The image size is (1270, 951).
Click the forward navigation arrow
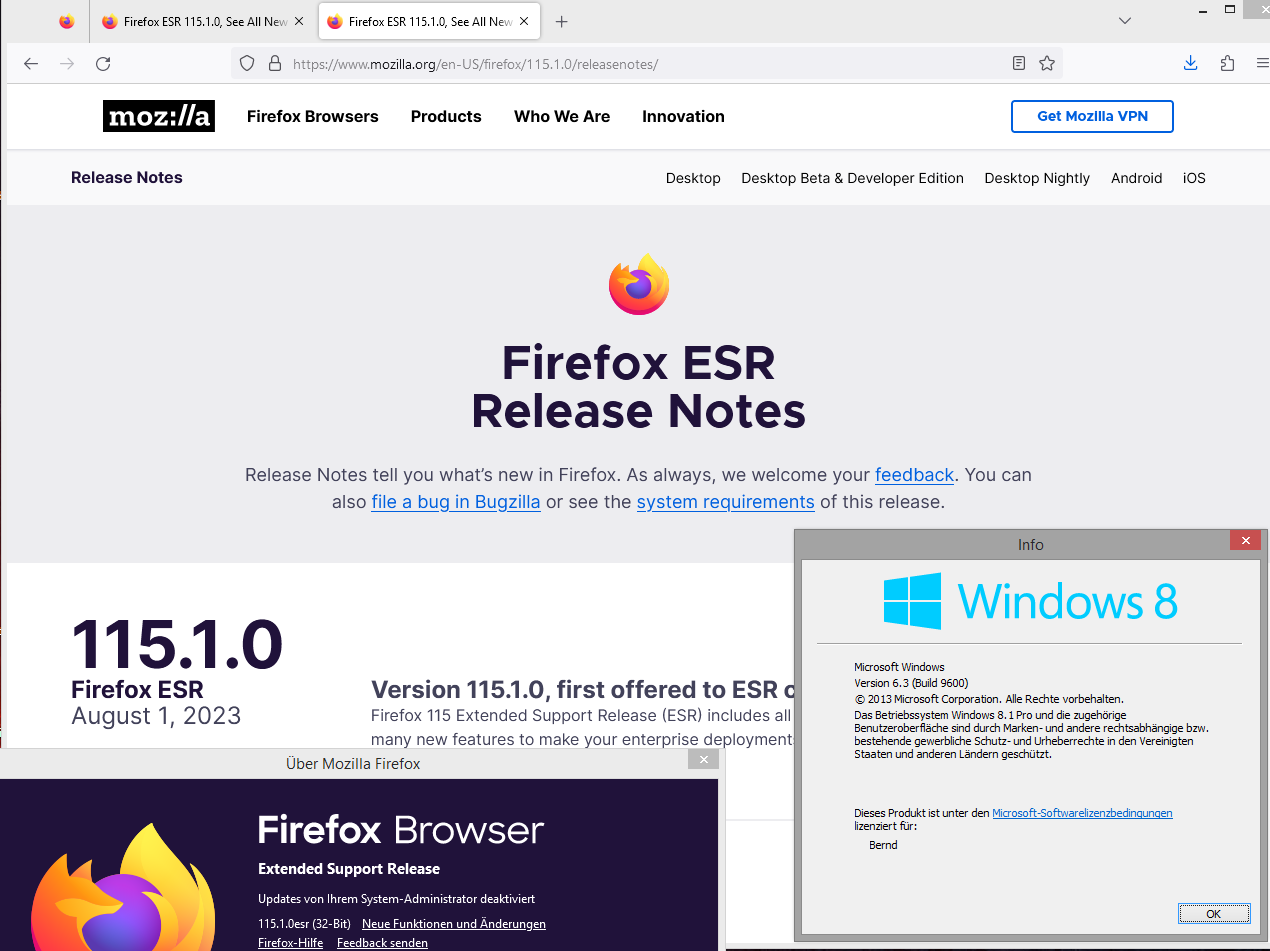point(67,64)
